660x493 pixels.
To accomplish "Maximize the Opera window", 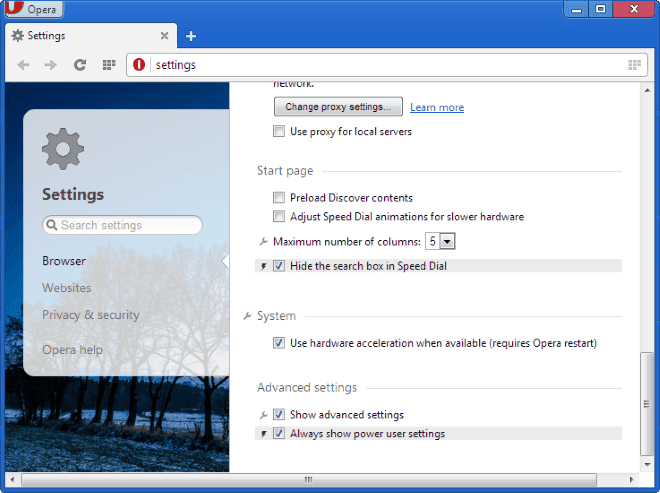I will pyautogui.click(x=601, y=9).
